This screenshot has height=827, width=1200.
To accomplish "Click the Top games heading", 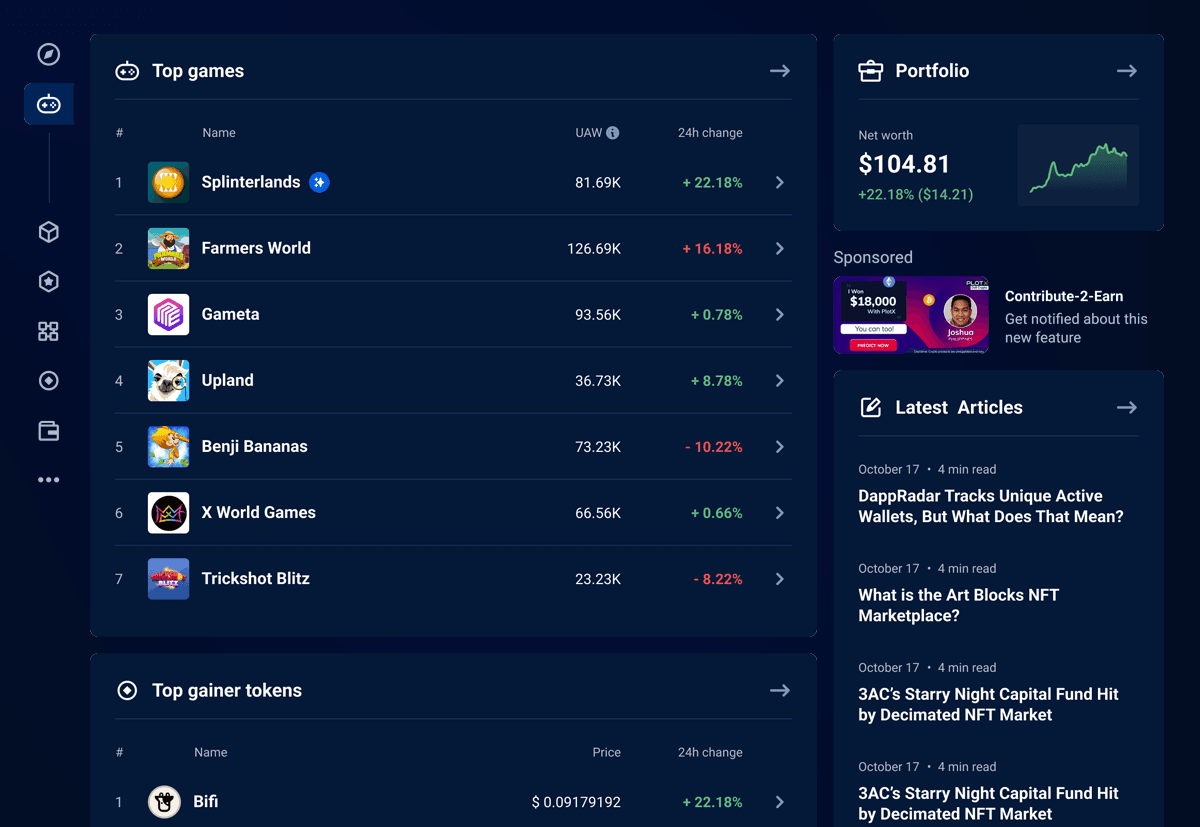I will 198,71.
